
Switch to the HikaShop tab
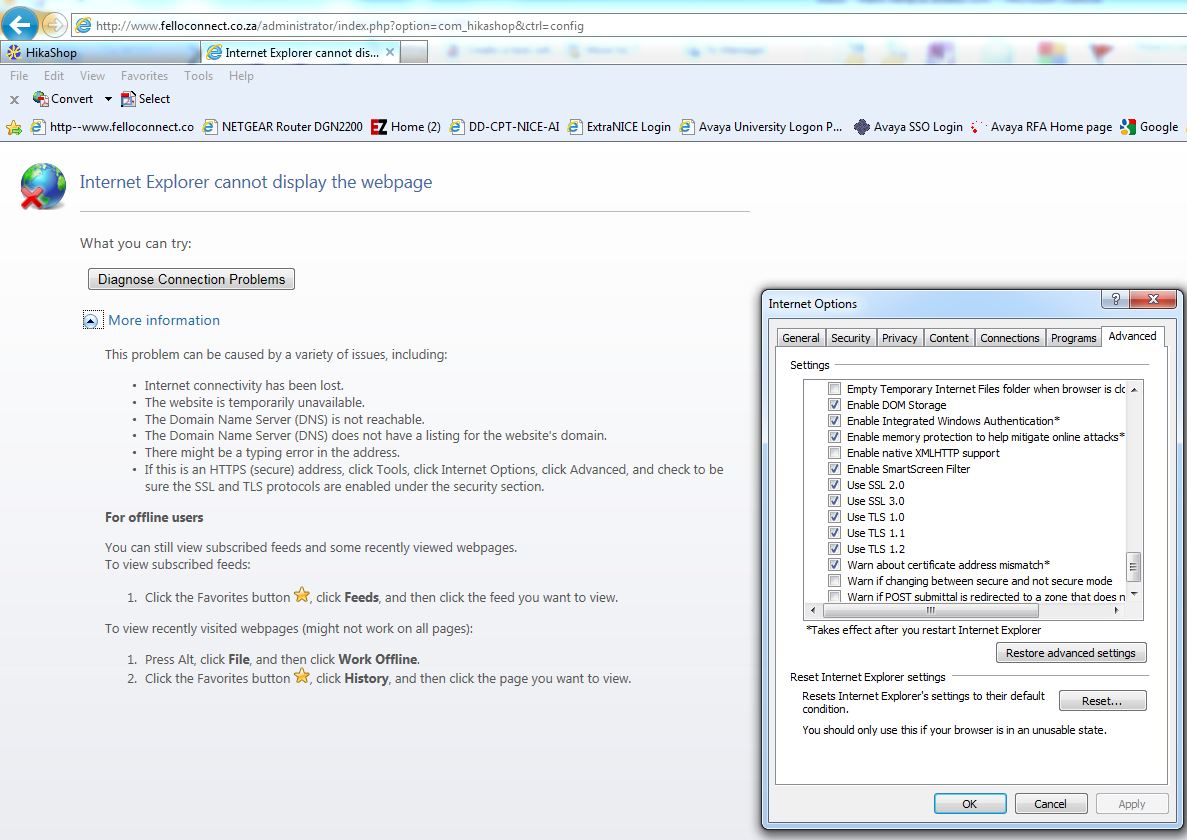click(100, 52)
